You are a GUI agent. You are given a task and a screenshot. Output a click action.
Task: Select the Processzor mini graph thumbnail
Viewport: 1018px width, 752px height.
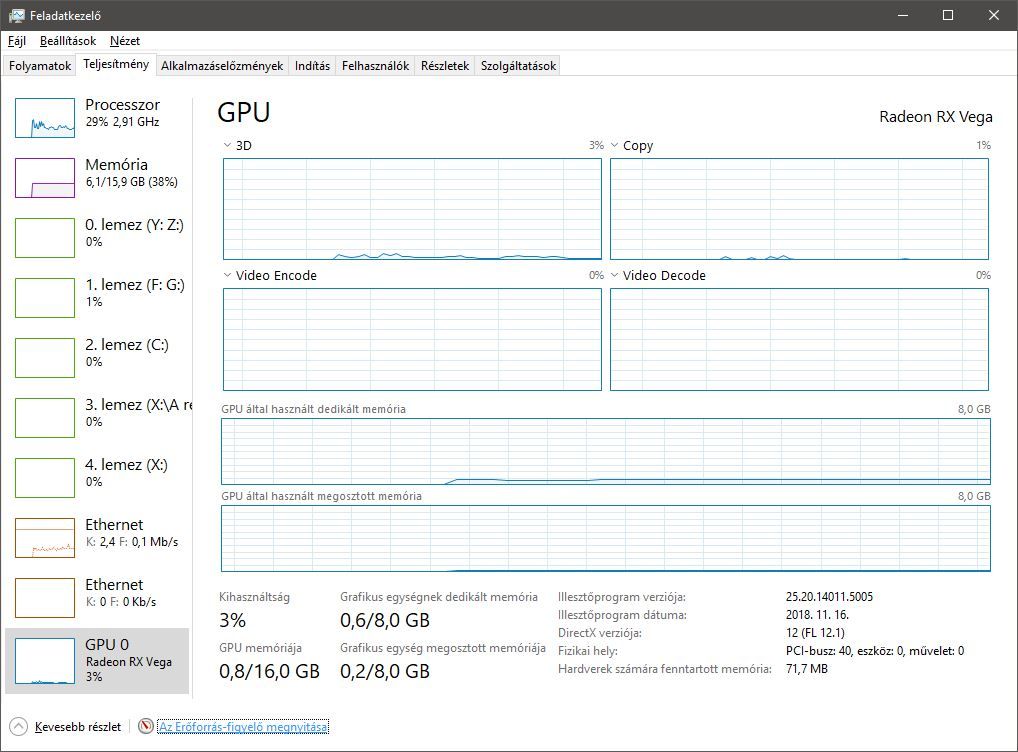(x=45, y=118)
